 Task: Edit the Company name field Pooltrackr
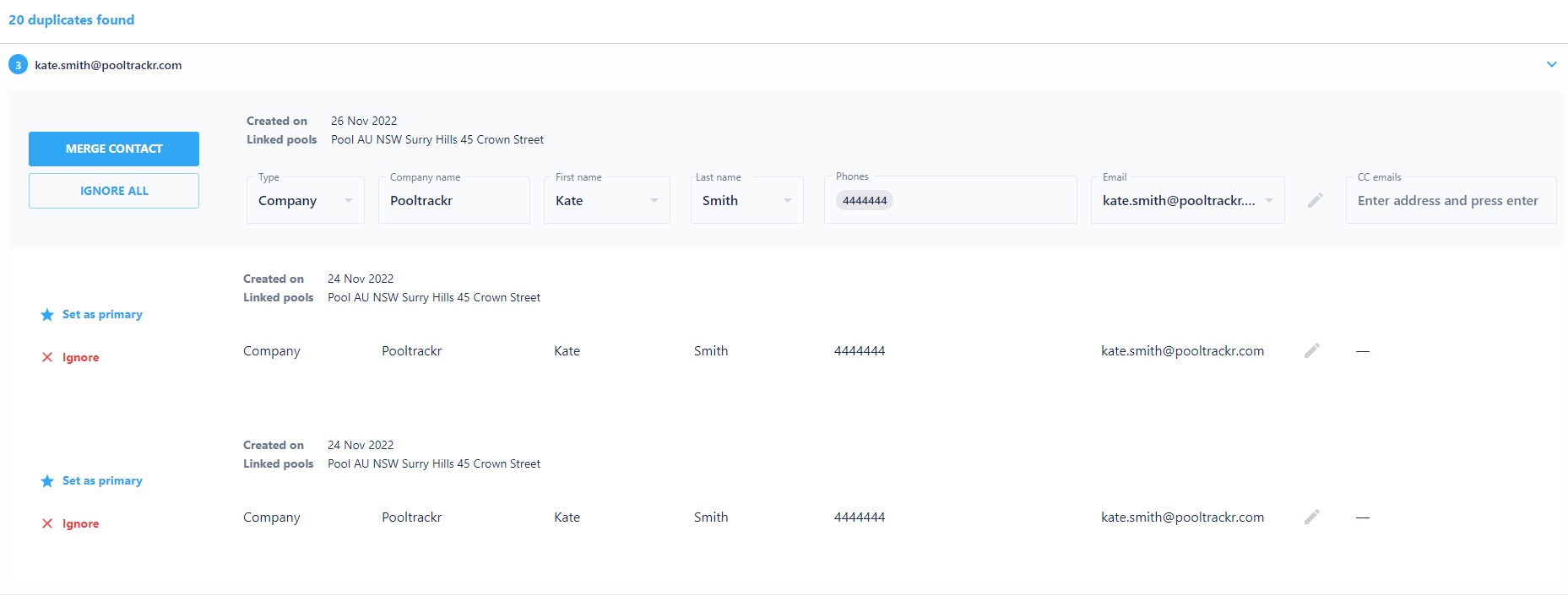pyautogui.click(x=454, y=200)
